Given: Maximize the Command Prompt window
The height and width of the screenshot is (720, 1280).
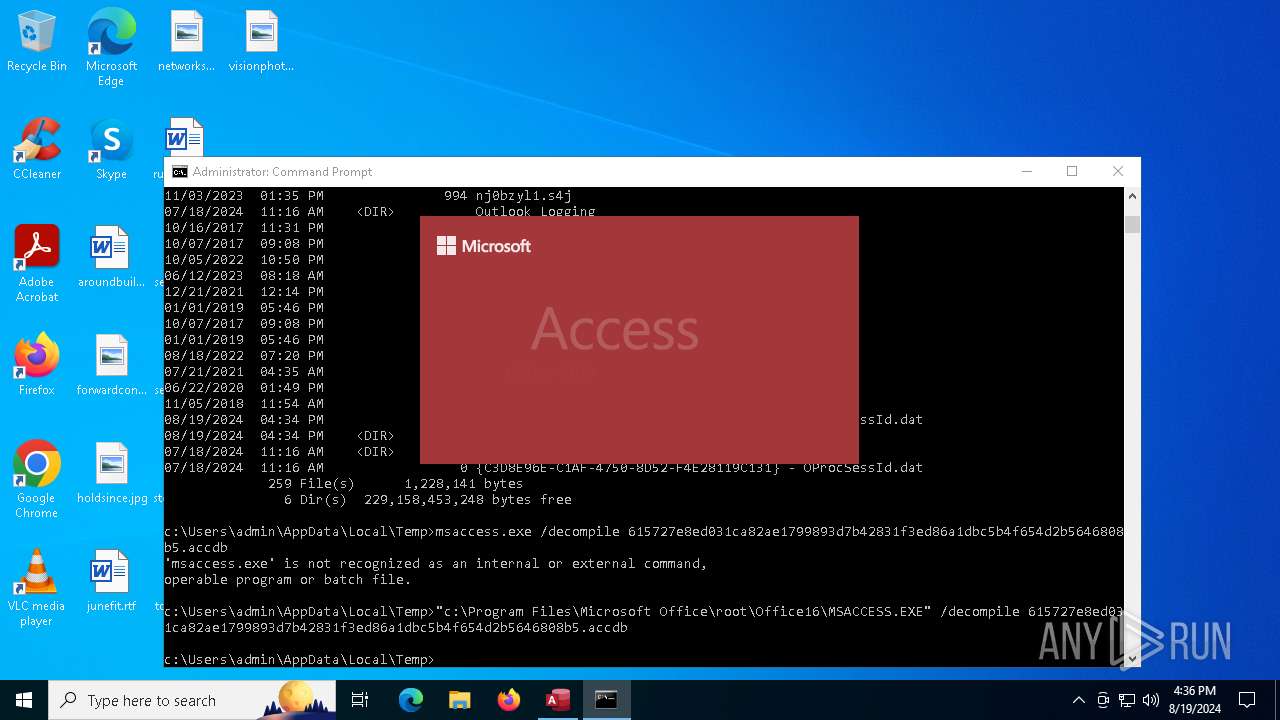Looking at the screenshot, I should 1072,172.
